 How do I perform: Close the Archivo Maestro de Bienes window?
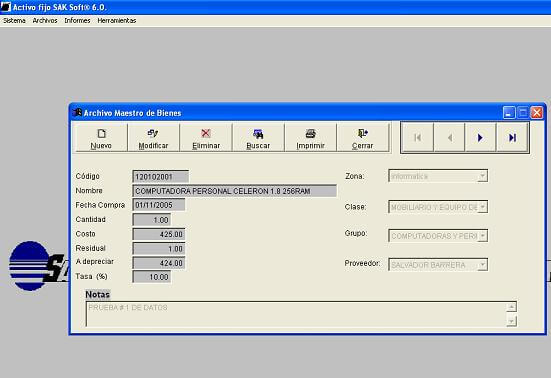point(537,113)
